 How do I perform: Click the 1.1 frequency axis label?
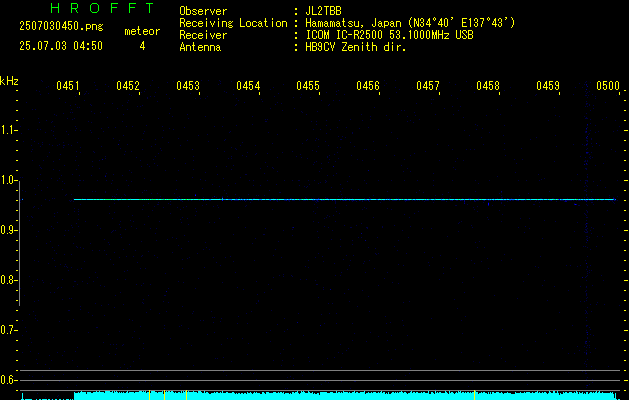[x=8, y=130]
